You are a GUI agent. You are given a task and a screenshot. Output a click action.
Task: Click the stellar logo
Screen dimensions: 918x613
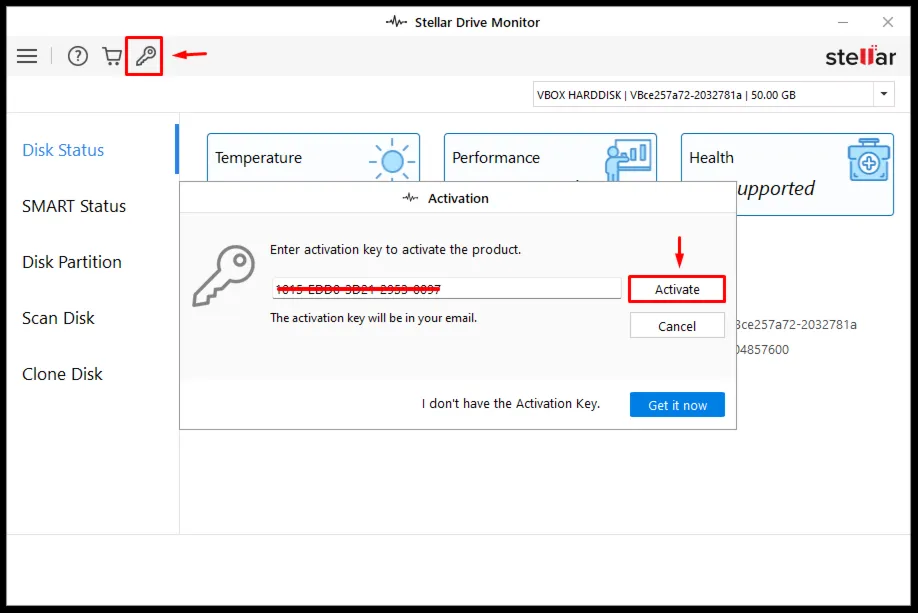point(860,56)
